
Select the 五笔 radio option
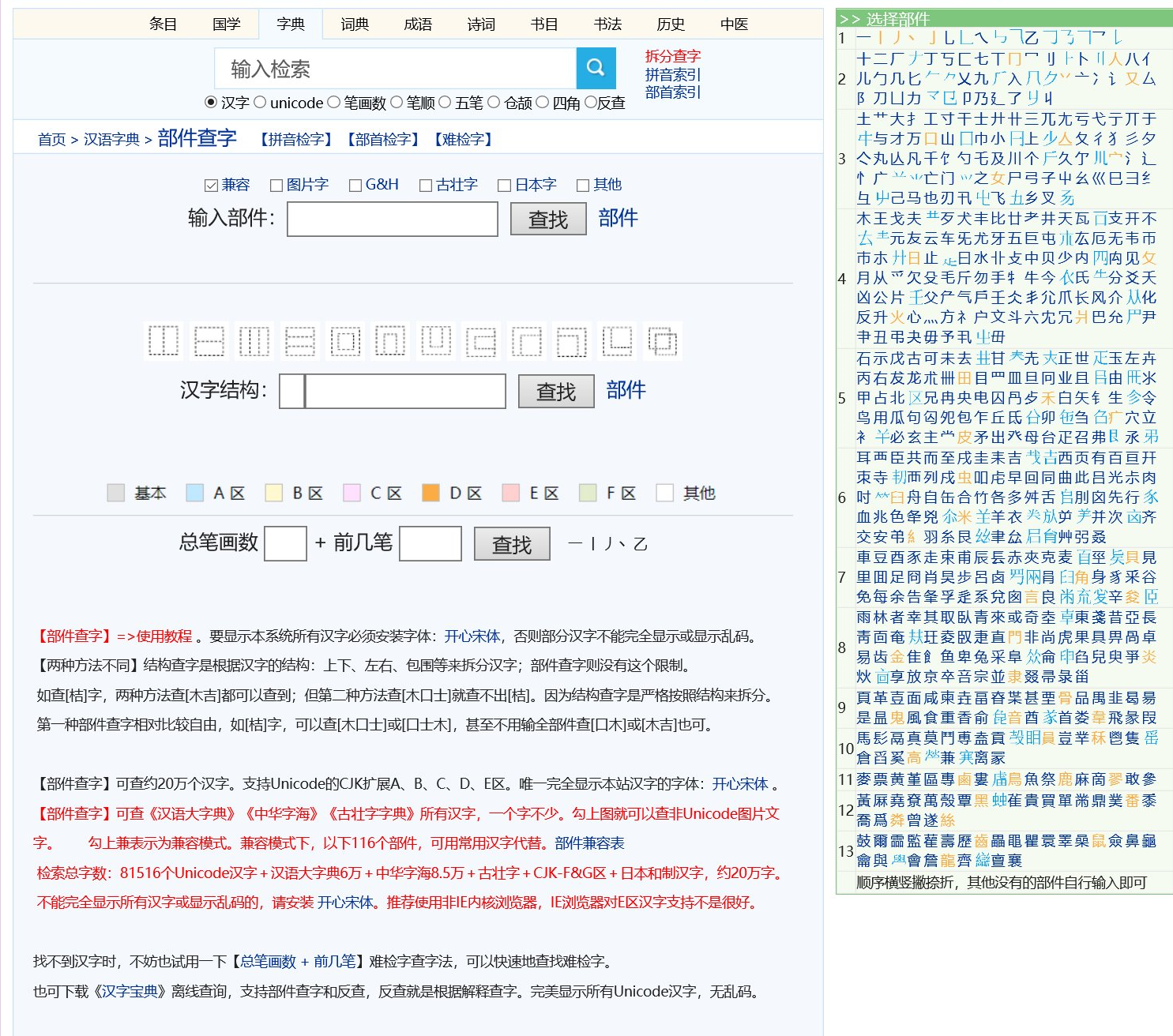445,102
